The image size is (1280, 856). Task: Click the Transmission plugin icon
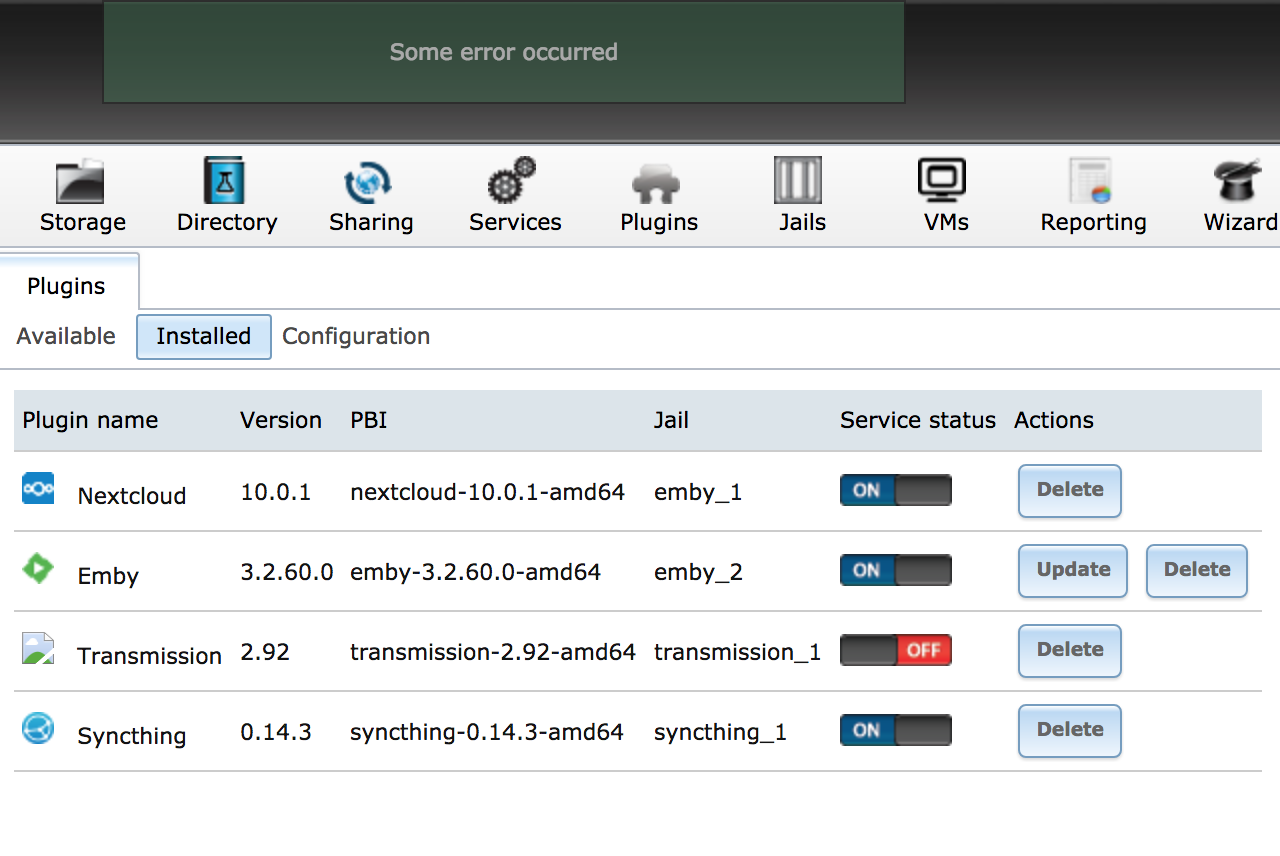[38, 648]
